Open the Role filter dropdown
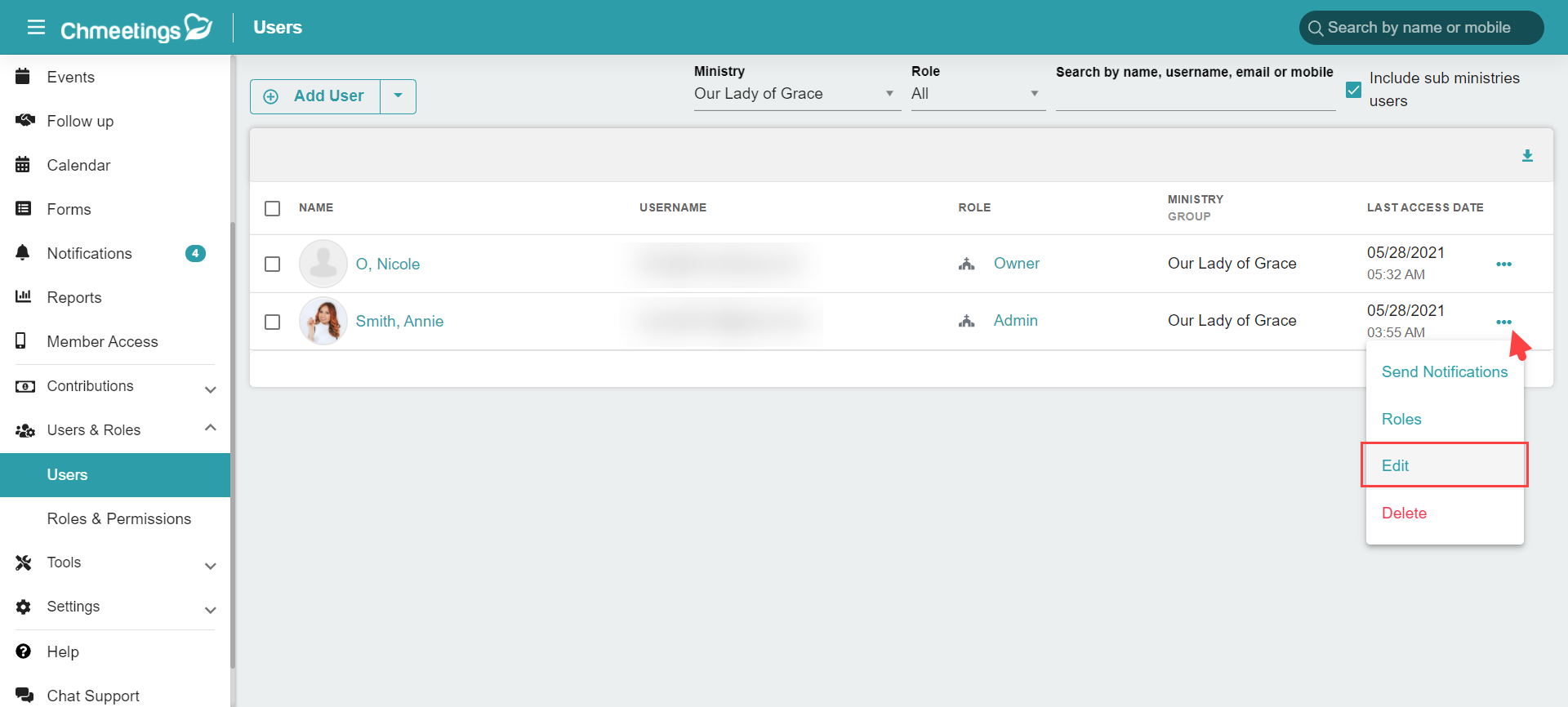Screen dimensions: 1568x707 [x=978, y=94]
